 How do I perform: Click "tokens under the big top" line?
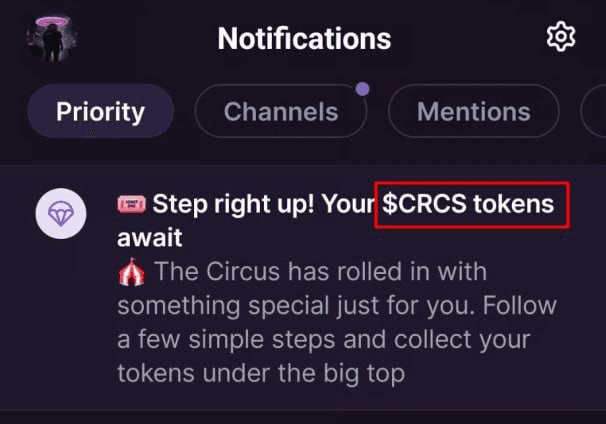259,372
